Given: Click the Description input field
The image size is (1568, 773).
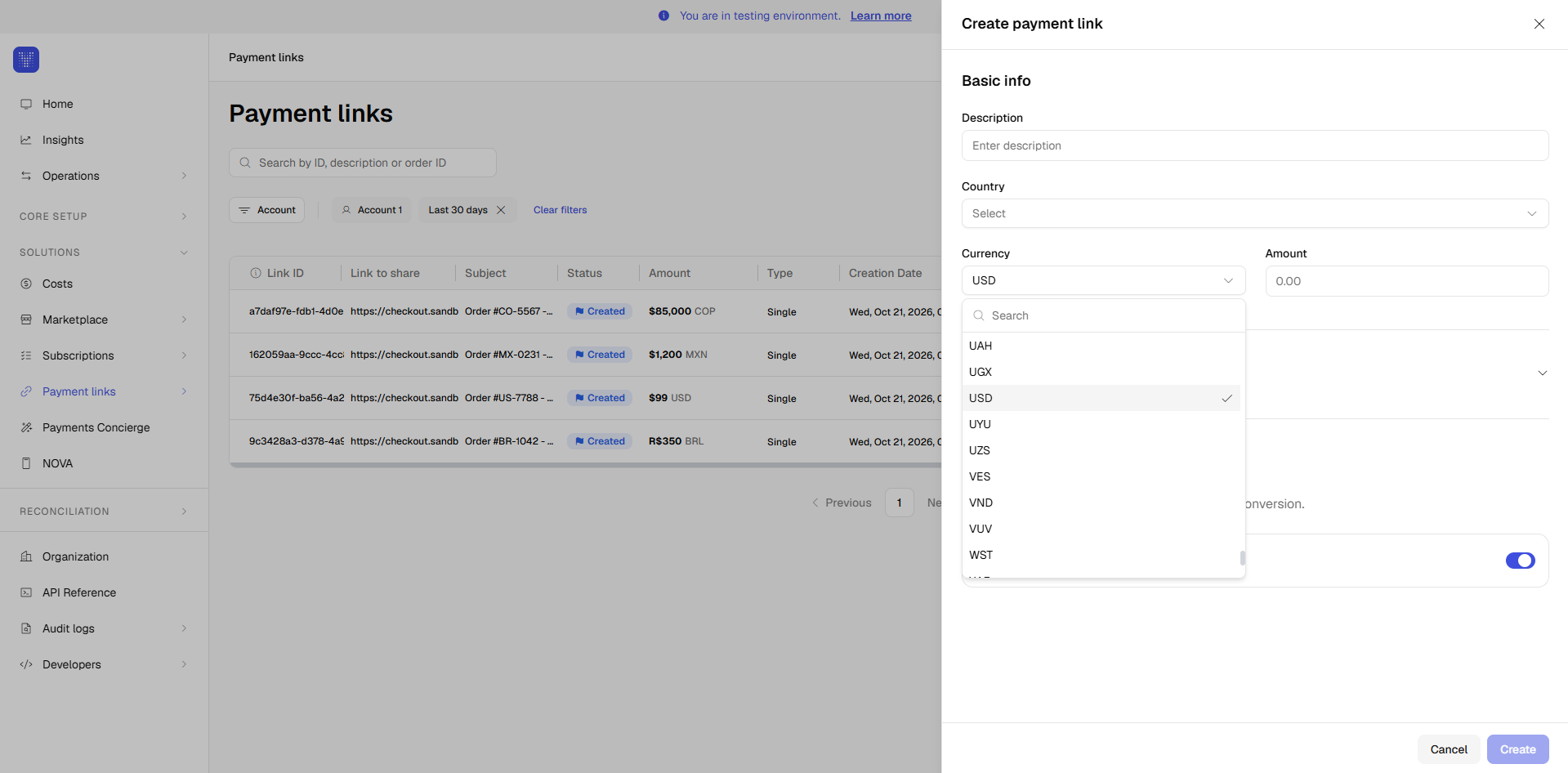Looking at the screenshot, I should tap(1255, 145).
